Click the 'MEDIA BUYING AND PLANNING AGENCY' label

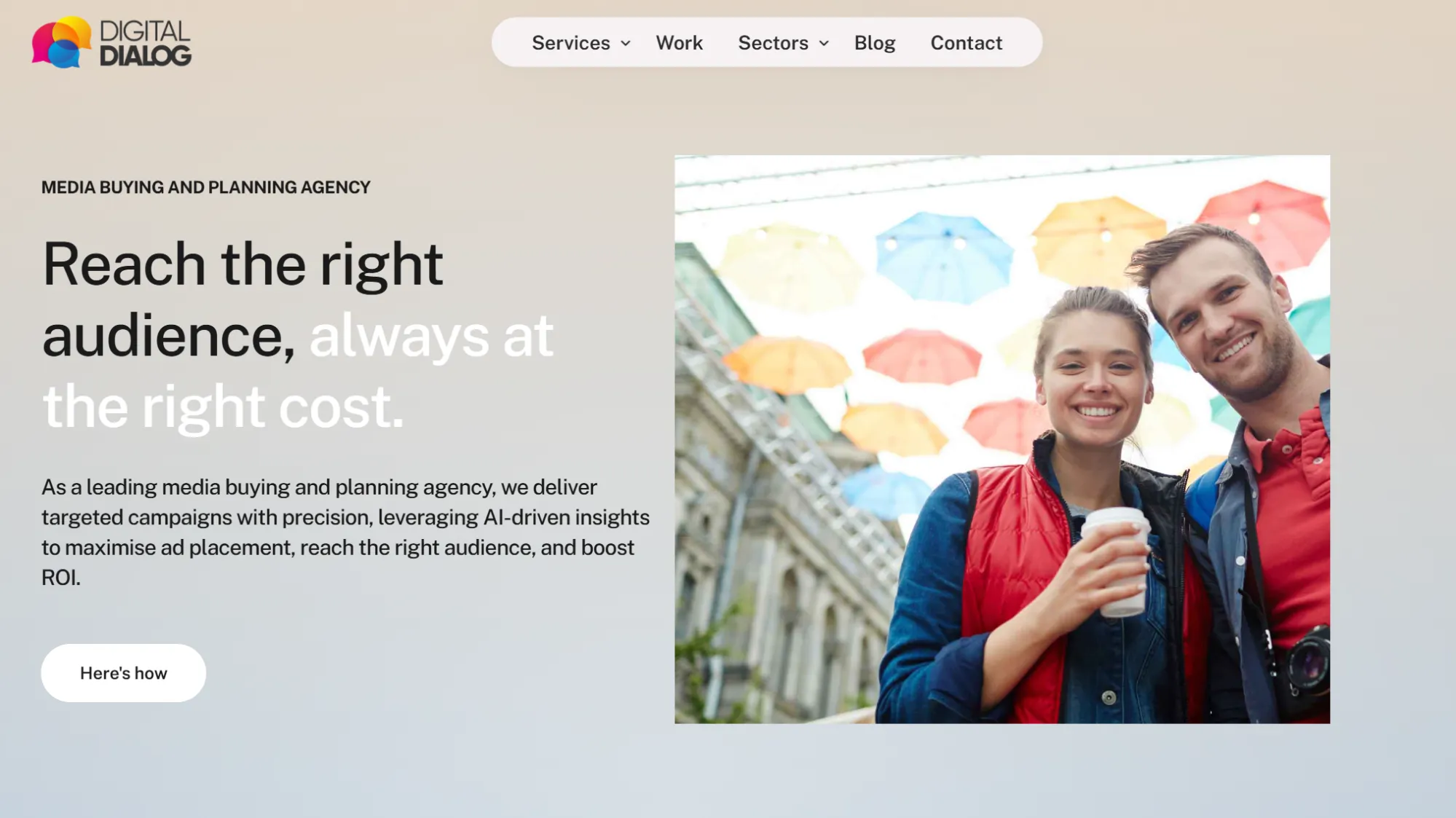coord(205,187)
